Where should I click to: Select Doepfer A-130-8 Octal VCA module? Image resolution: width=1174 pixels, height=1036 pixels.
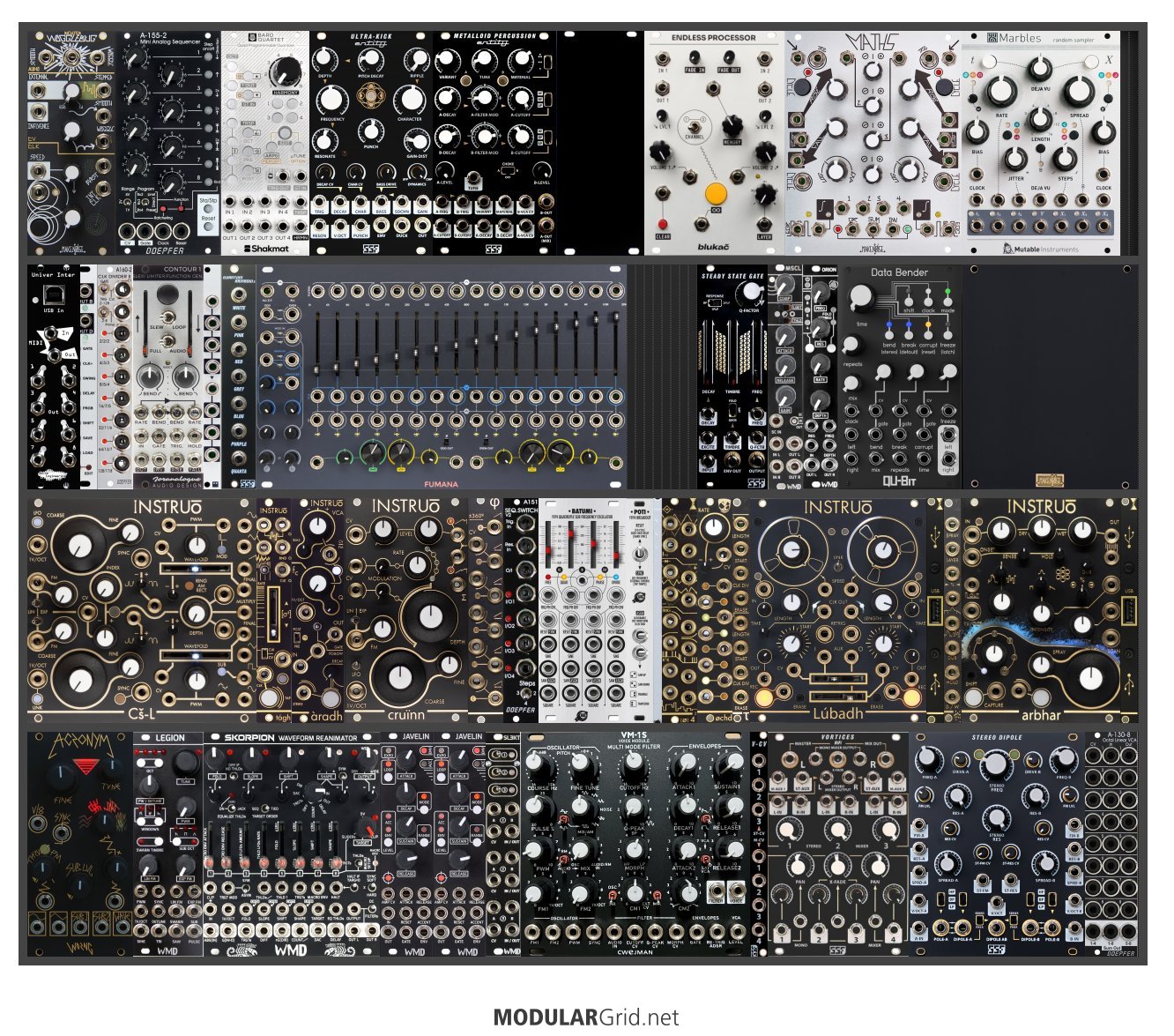1111,845
